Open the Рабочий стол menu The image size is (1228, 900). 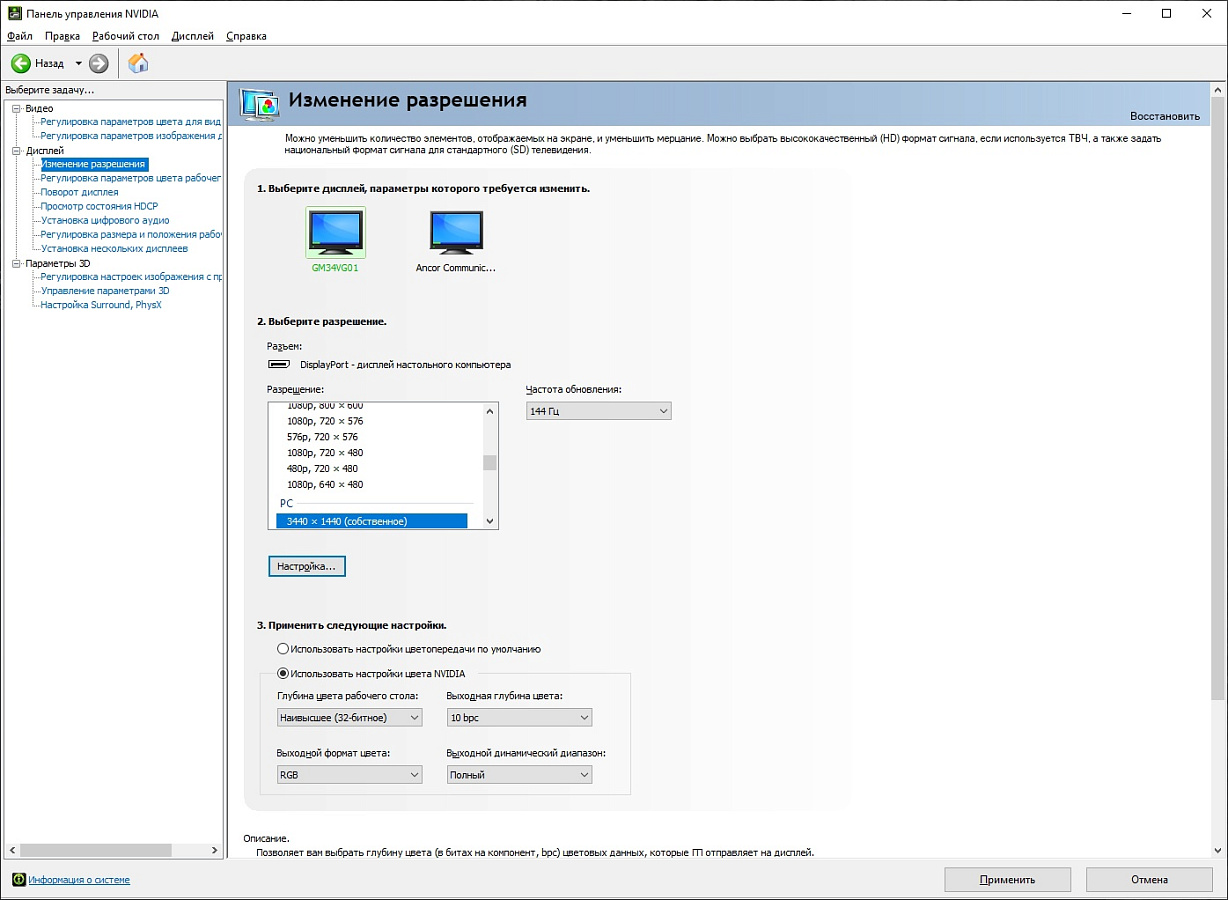click(x=126, y=36)
